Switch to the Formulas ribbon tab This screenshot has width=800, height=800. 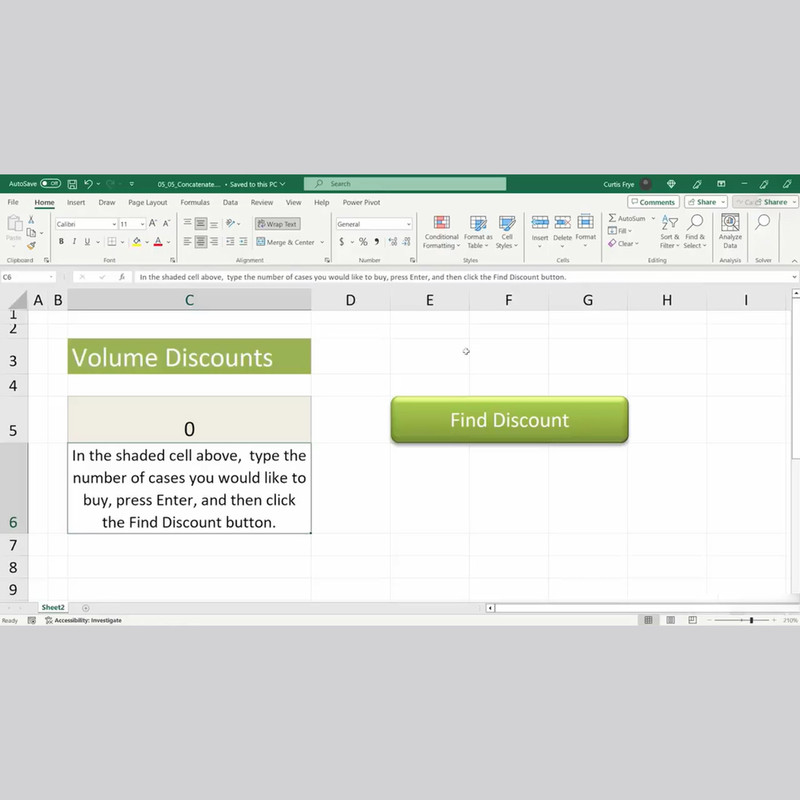point(194,202)
